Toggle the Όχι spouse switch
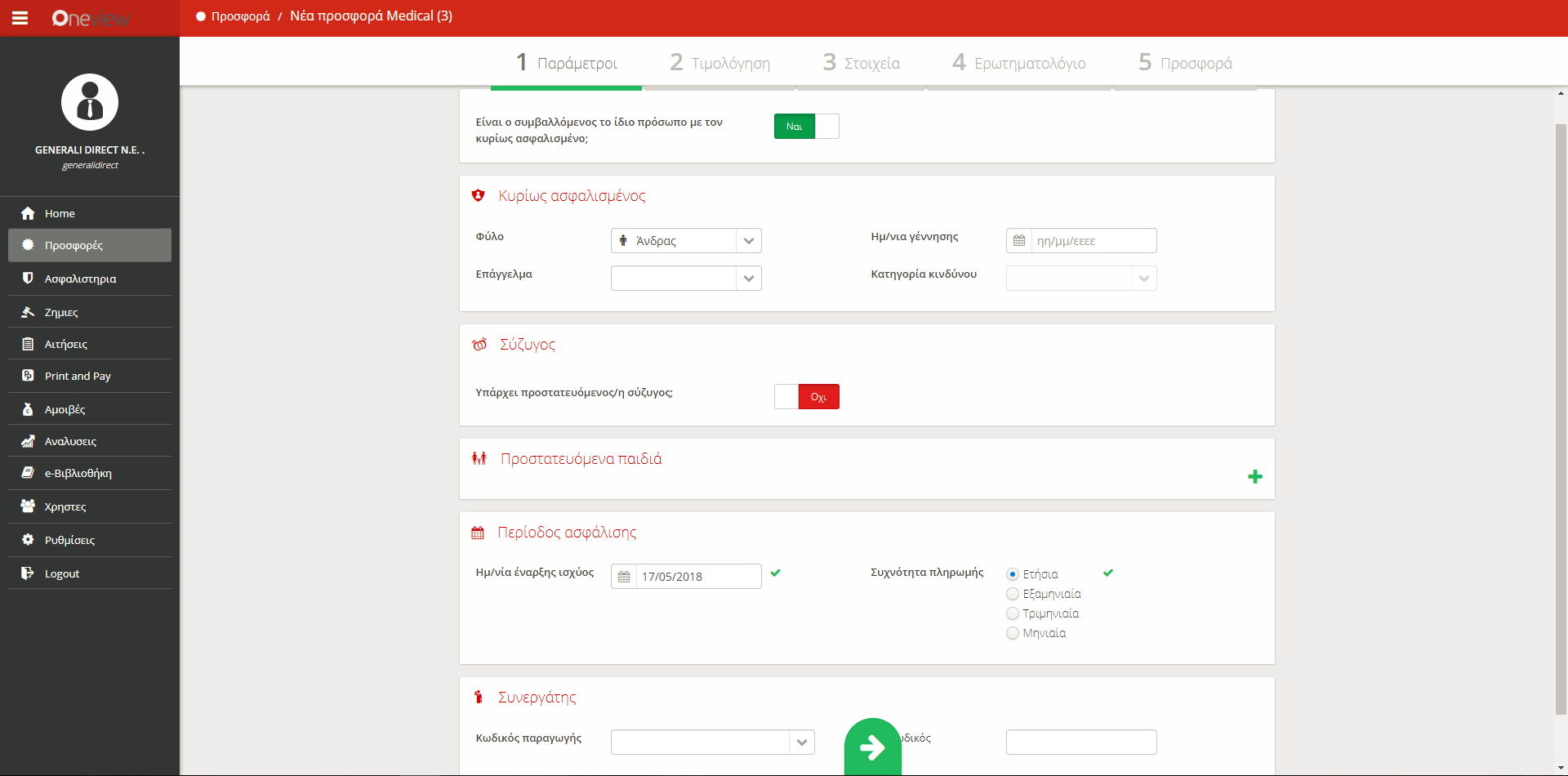Viewport: 1568px width, 776px height. (806, 397)
